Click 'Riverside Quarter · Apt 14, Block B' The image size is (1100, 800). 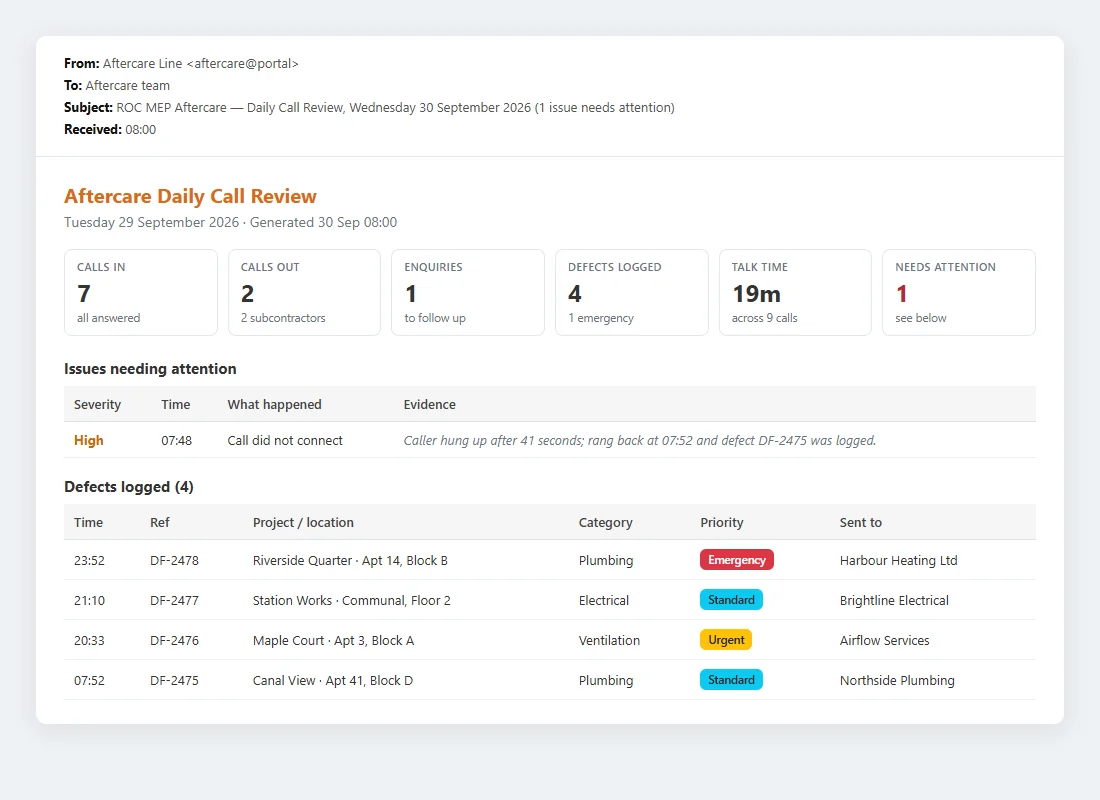coord(350,560)
